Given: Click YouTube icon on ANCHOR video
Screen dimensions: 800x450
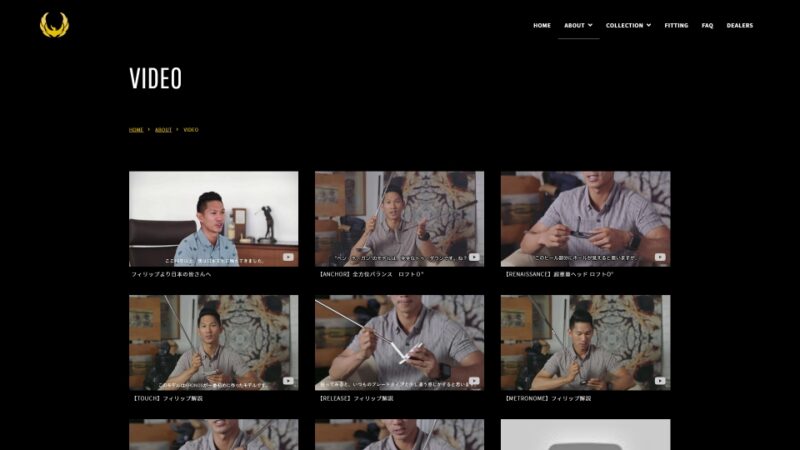Looking at the screenshot, I should point(474,257).
